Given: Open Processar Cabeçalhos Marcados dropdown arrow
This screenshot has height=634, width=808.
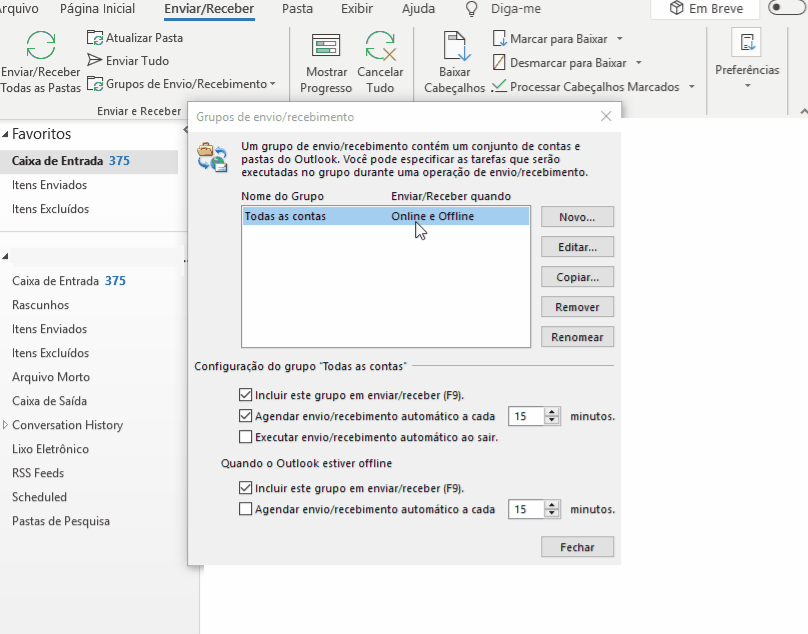Looking at the screenshot, I should point(692,87).
